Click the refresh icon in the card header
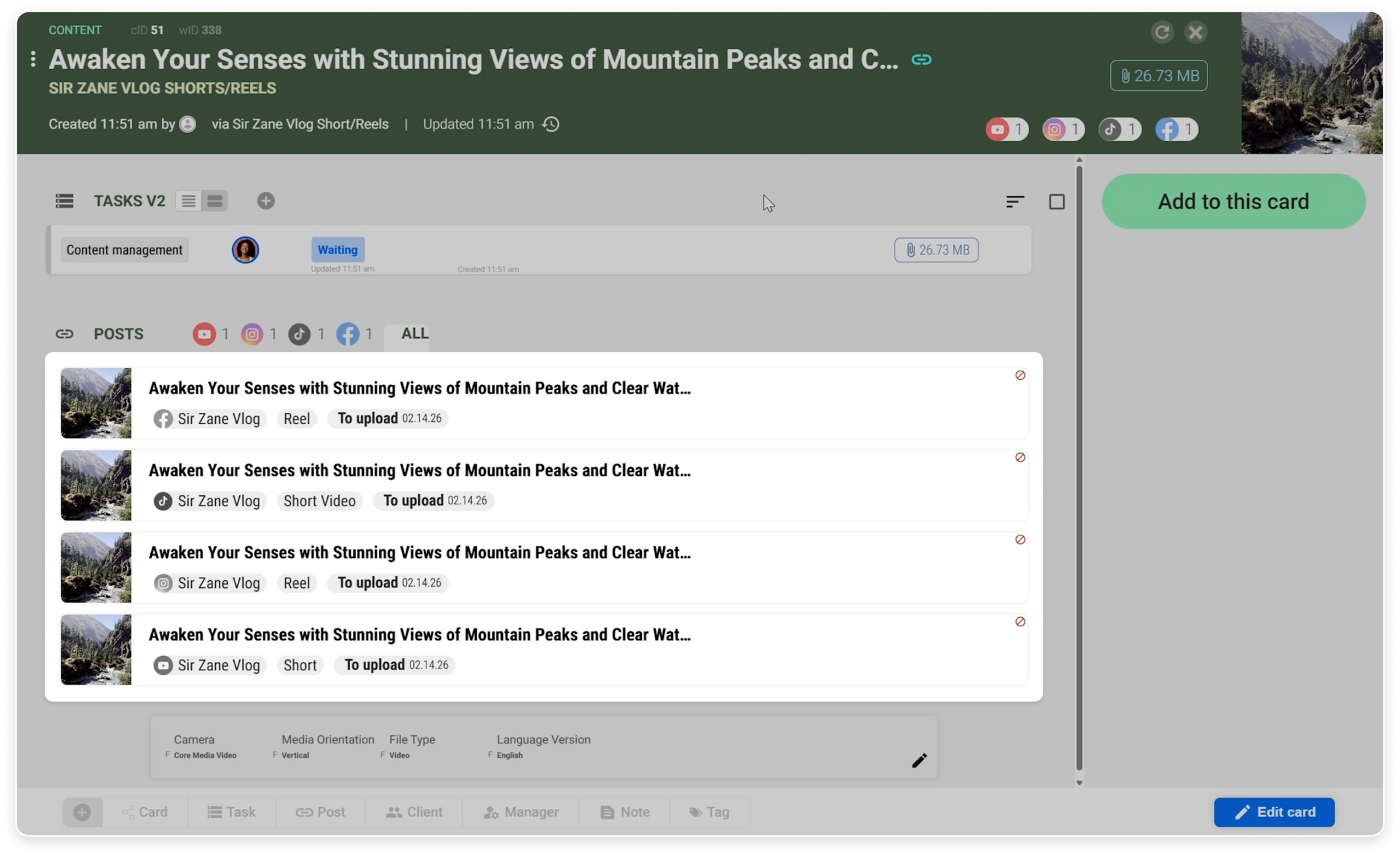This screenshot has width=1400, height=857. coord(1161,32)
